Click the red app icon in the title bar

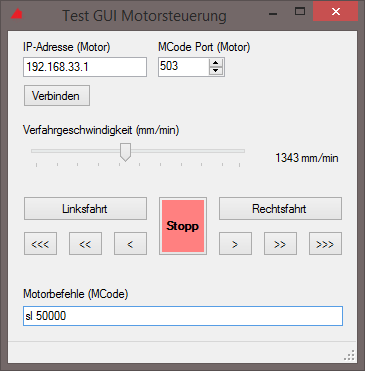tap(17, 13)
